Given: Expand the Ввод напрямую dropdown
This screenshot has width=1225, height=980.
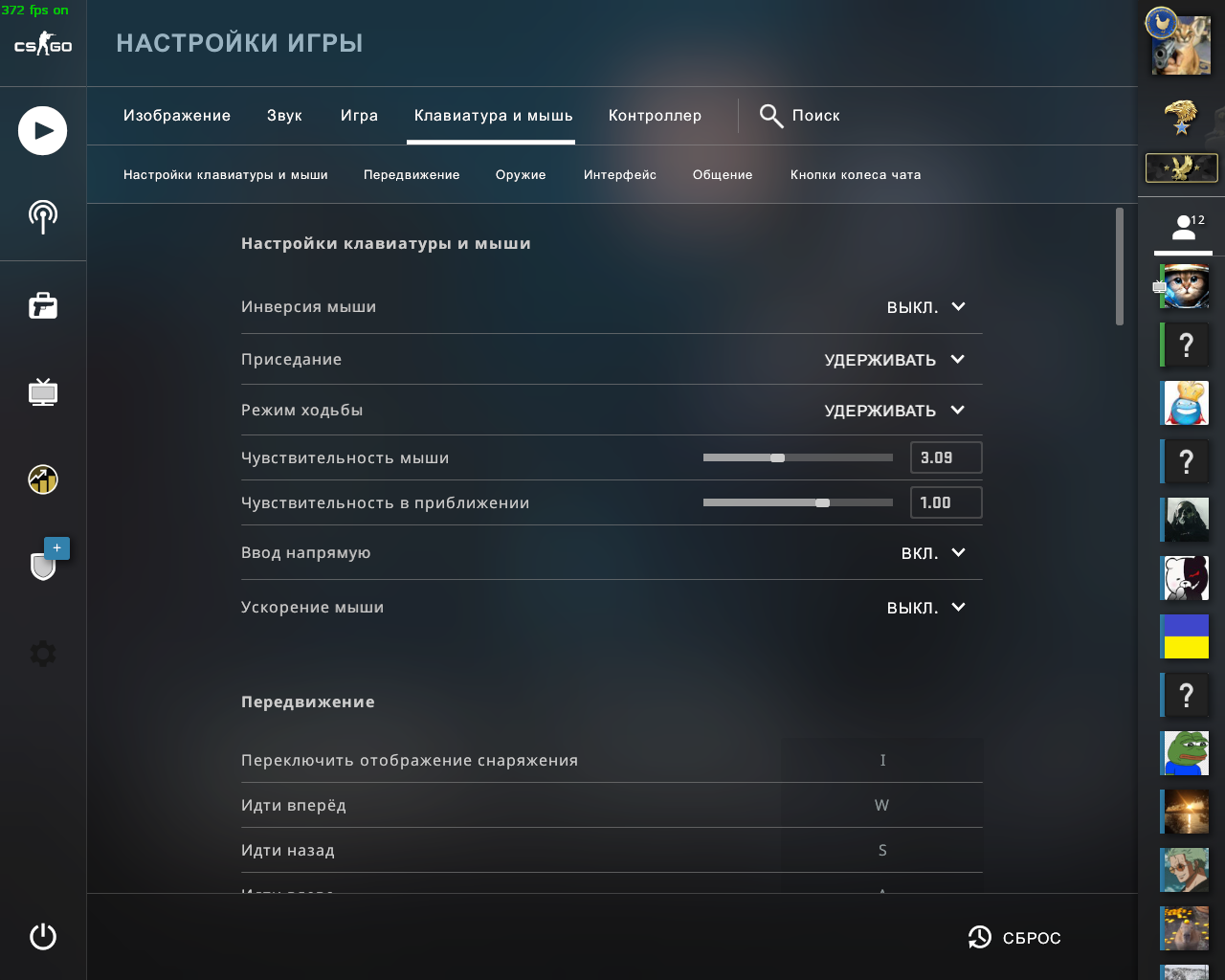Looking at the screenshot, I should [x=933, y=553].
